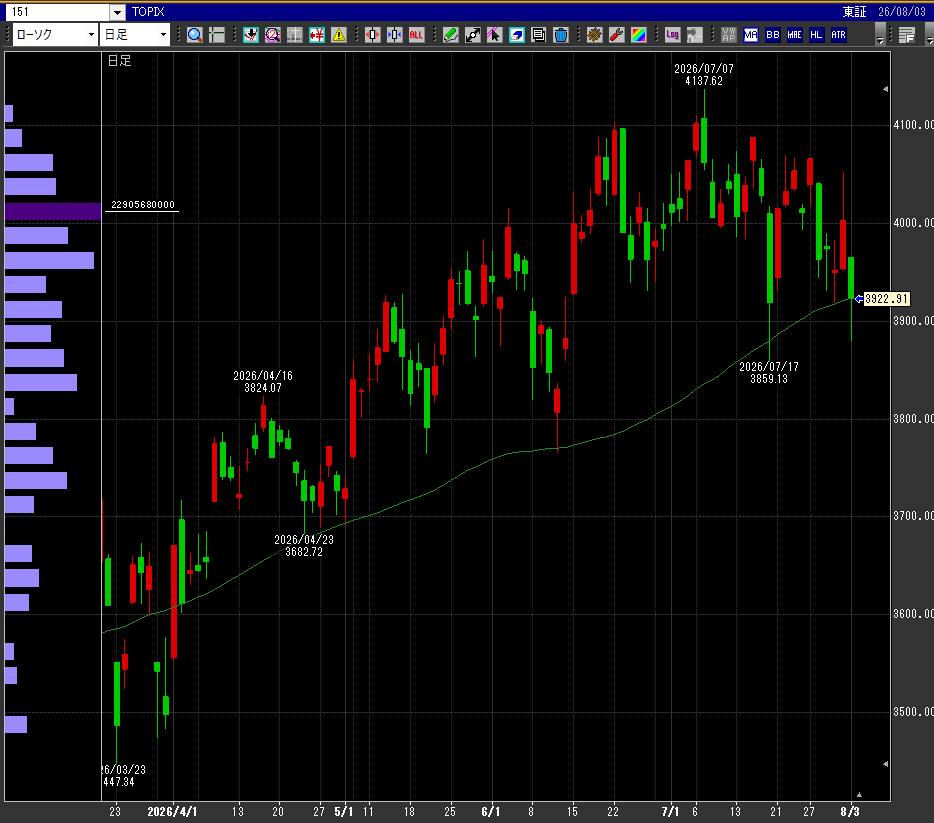This screenshot has width=934, height=823.
Task: Select the diagonal trend line tool
Action: [473, 35]
